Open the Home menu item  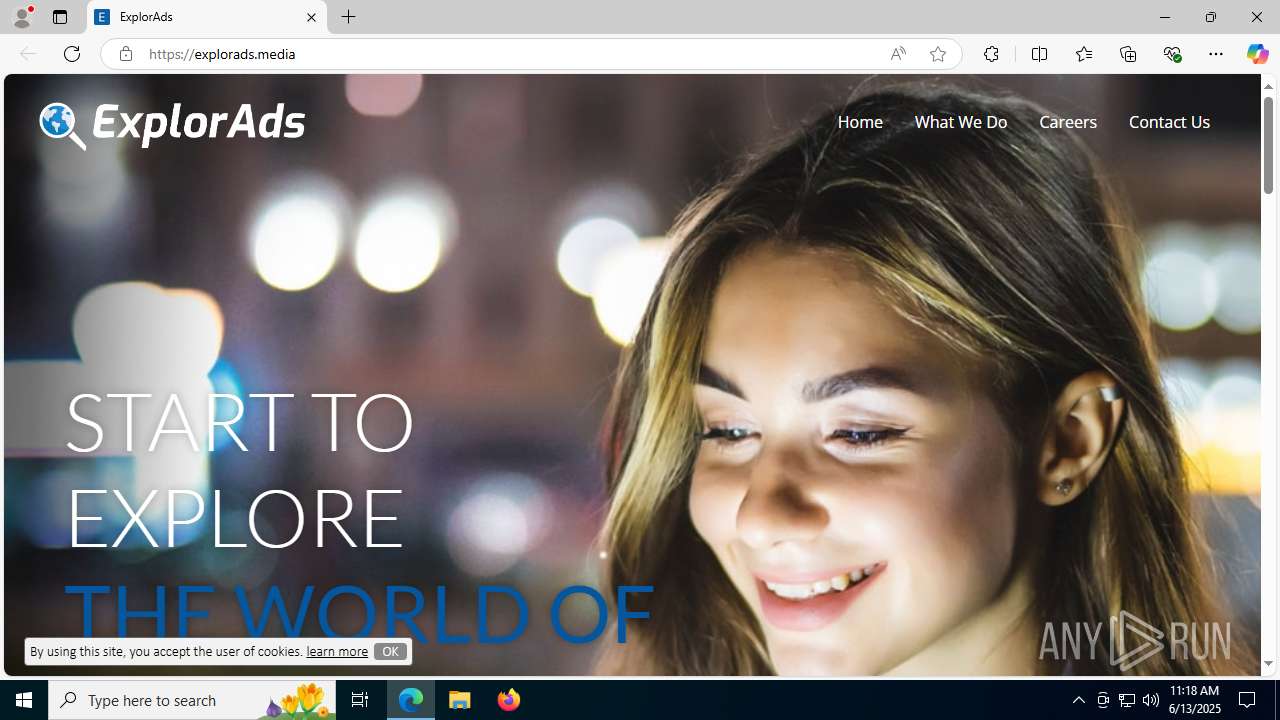coord(860,122)
